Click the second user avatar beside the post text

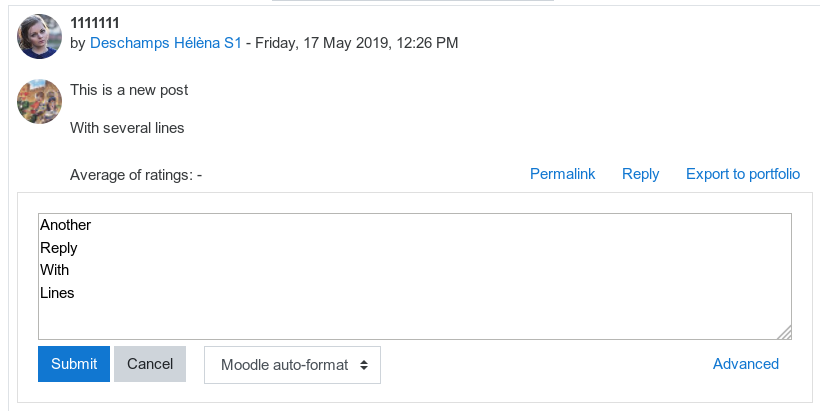39,101
